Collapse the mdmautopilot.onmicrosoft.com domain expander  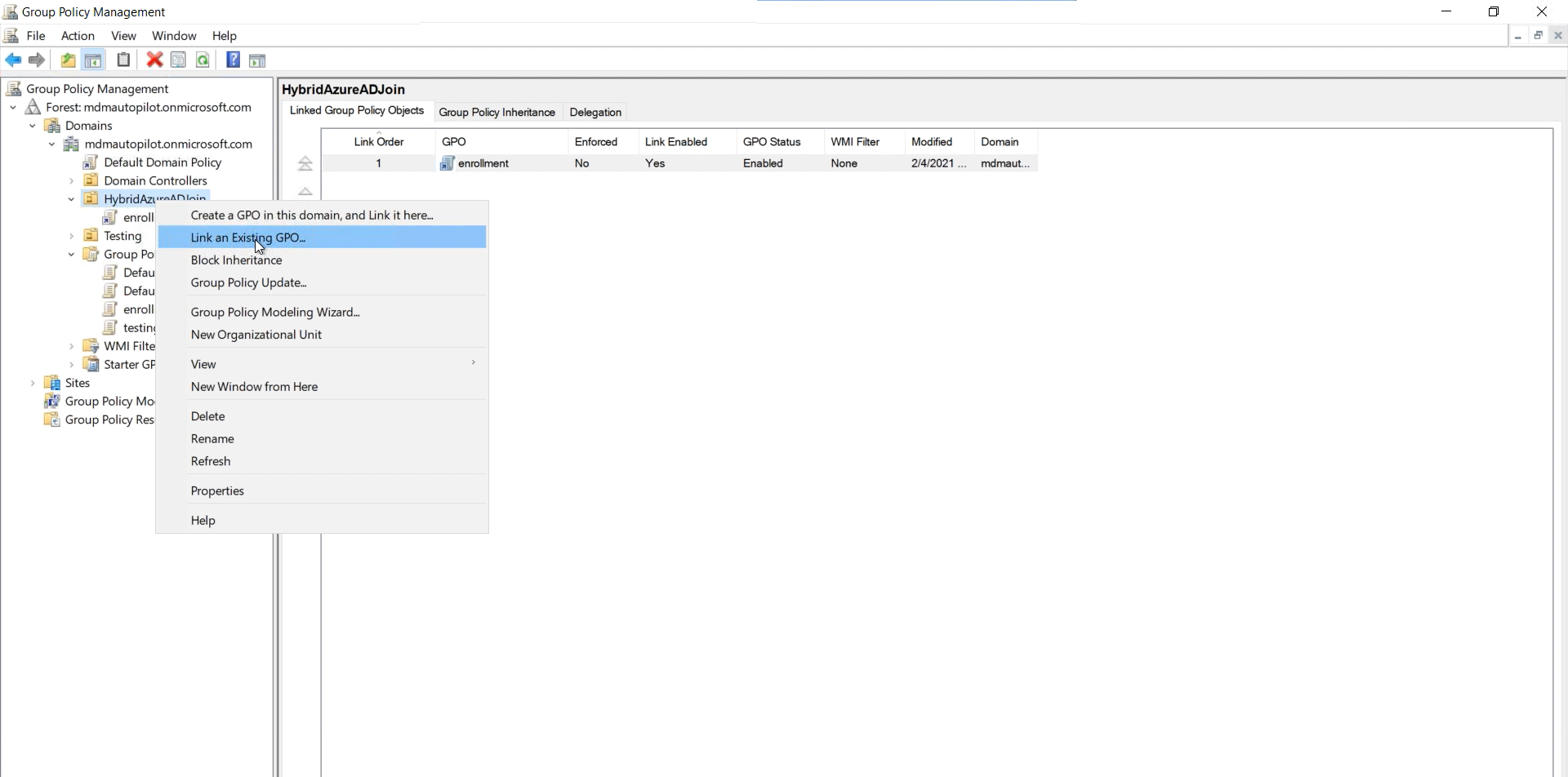[x=52, y=144]
